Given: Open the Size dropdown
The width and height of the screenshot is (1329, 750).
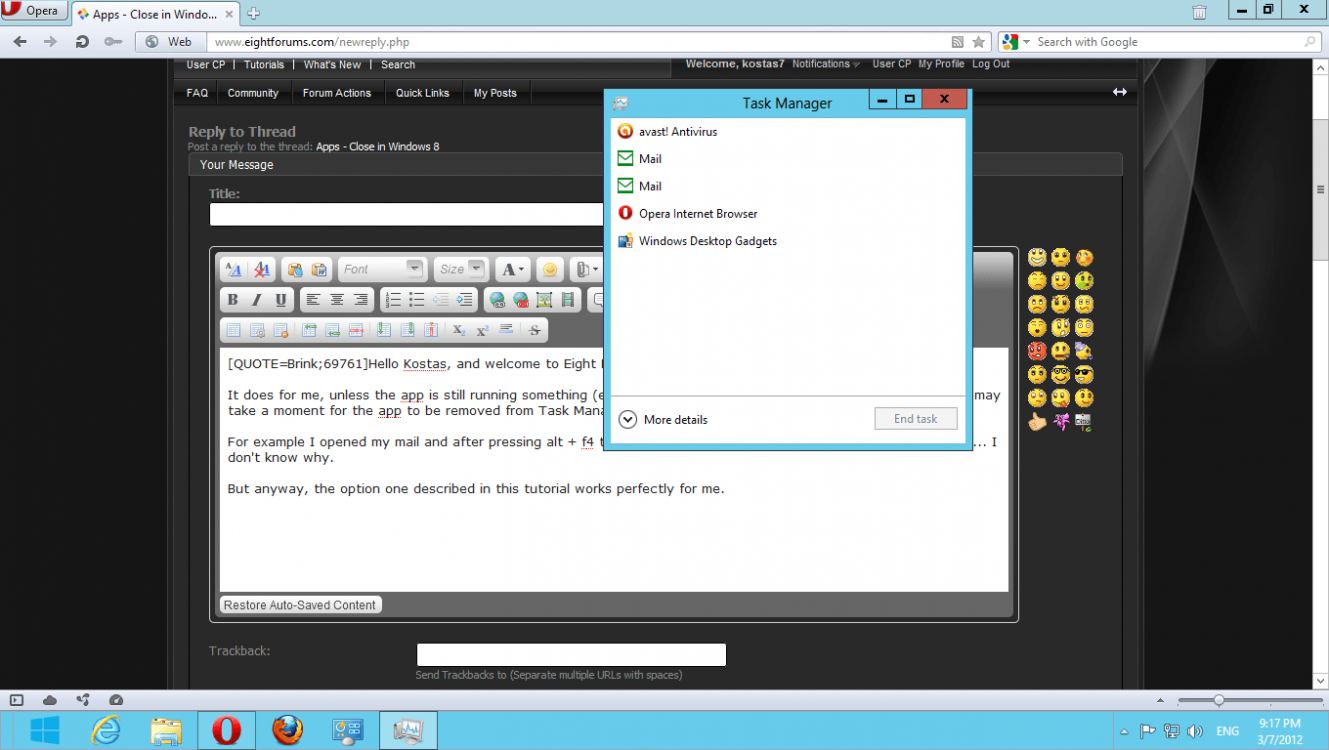Looking at the screenshot, I should [x=460, y=270].
